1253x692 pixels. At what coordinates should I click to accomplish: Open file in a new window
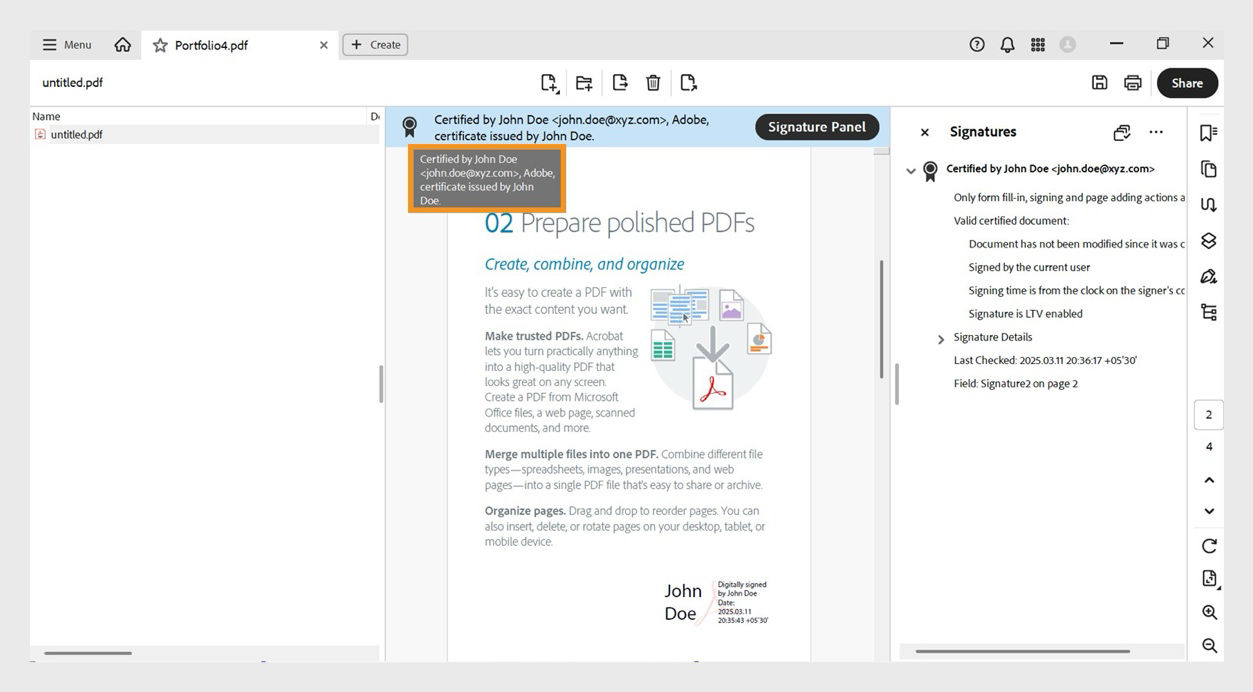tap(687, 82)
